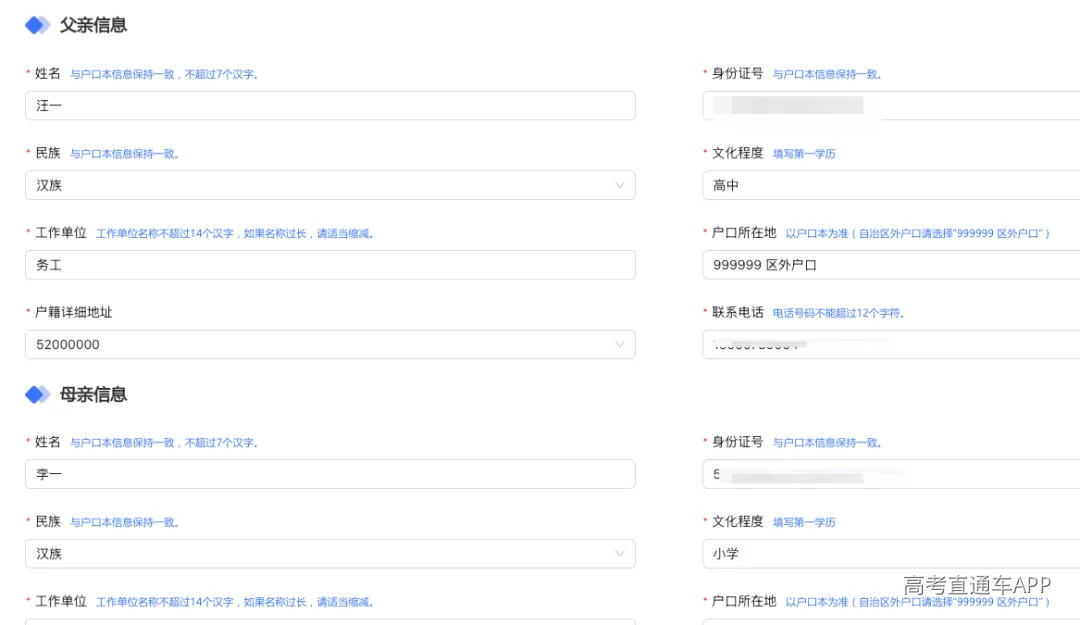Screen dimensions: 1080x625
Task: Click the father's 户籍详细地址 label
Action: (x=74, y=312)
